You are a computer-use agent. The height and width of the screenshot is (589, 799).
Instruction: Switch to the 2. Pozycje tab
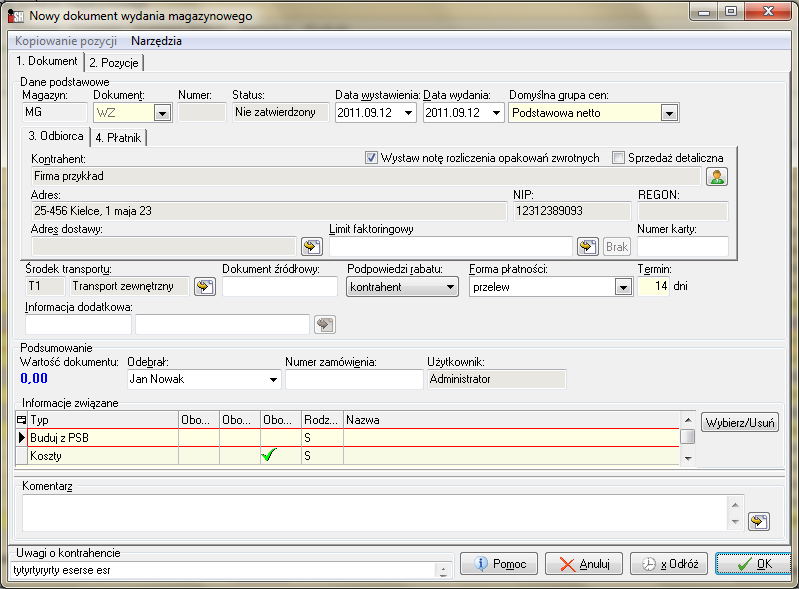(x=114, y=63)
